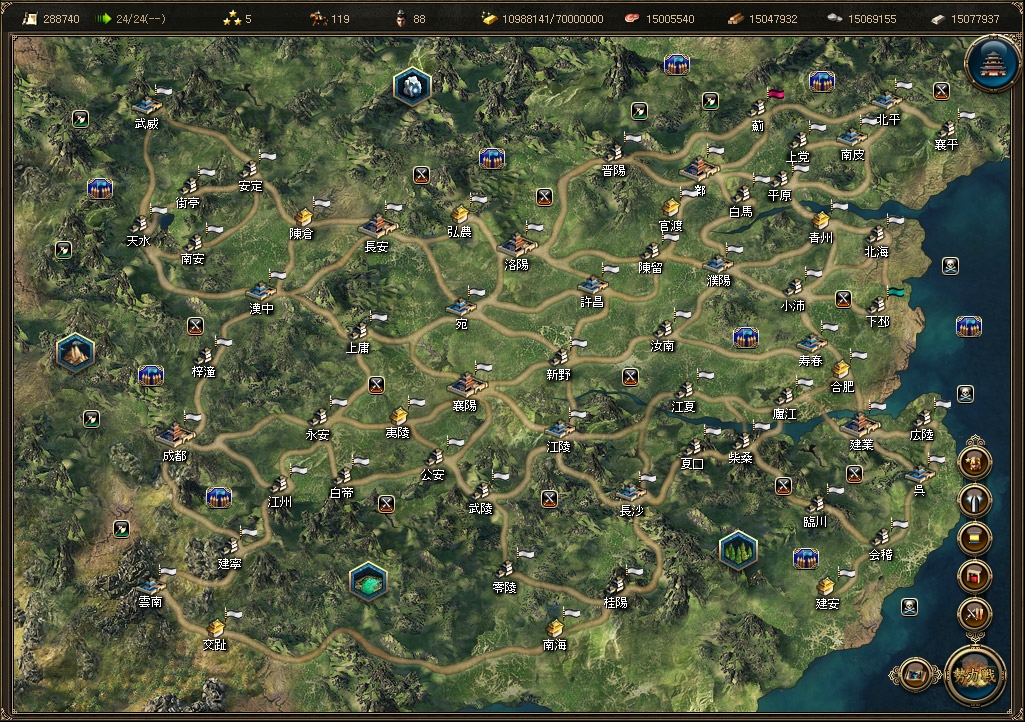Click the 勢力戦 faction war button

[x=975, y=676]
